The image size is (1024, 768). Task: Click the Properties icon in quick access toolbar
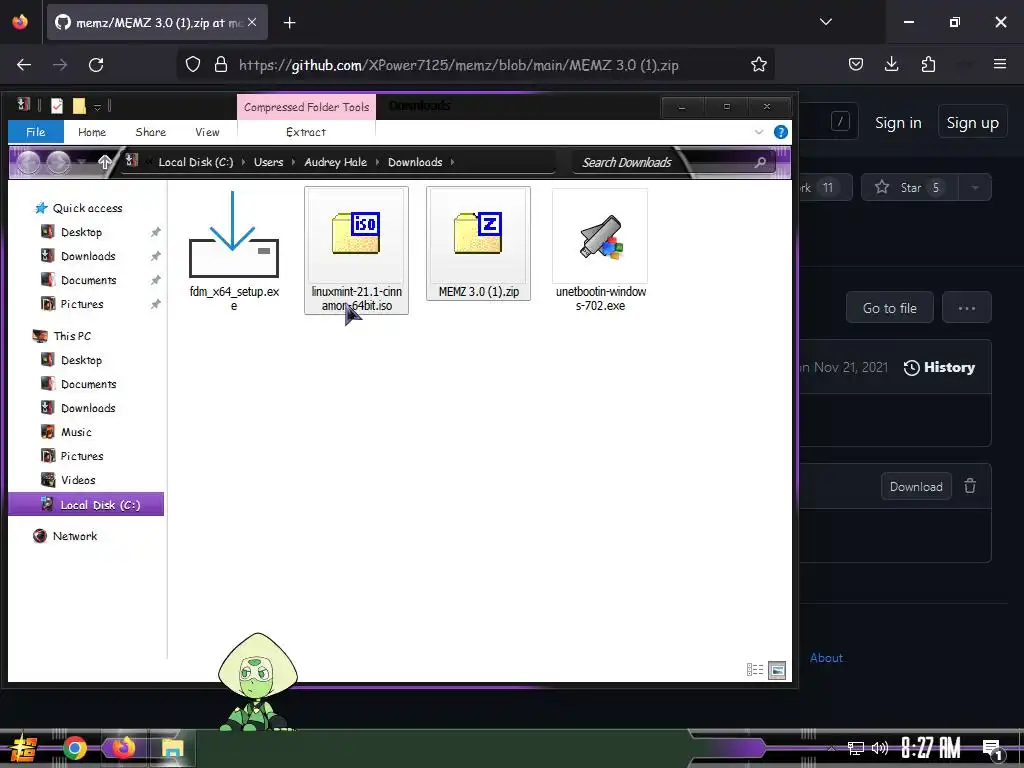(x=57, y=105)
